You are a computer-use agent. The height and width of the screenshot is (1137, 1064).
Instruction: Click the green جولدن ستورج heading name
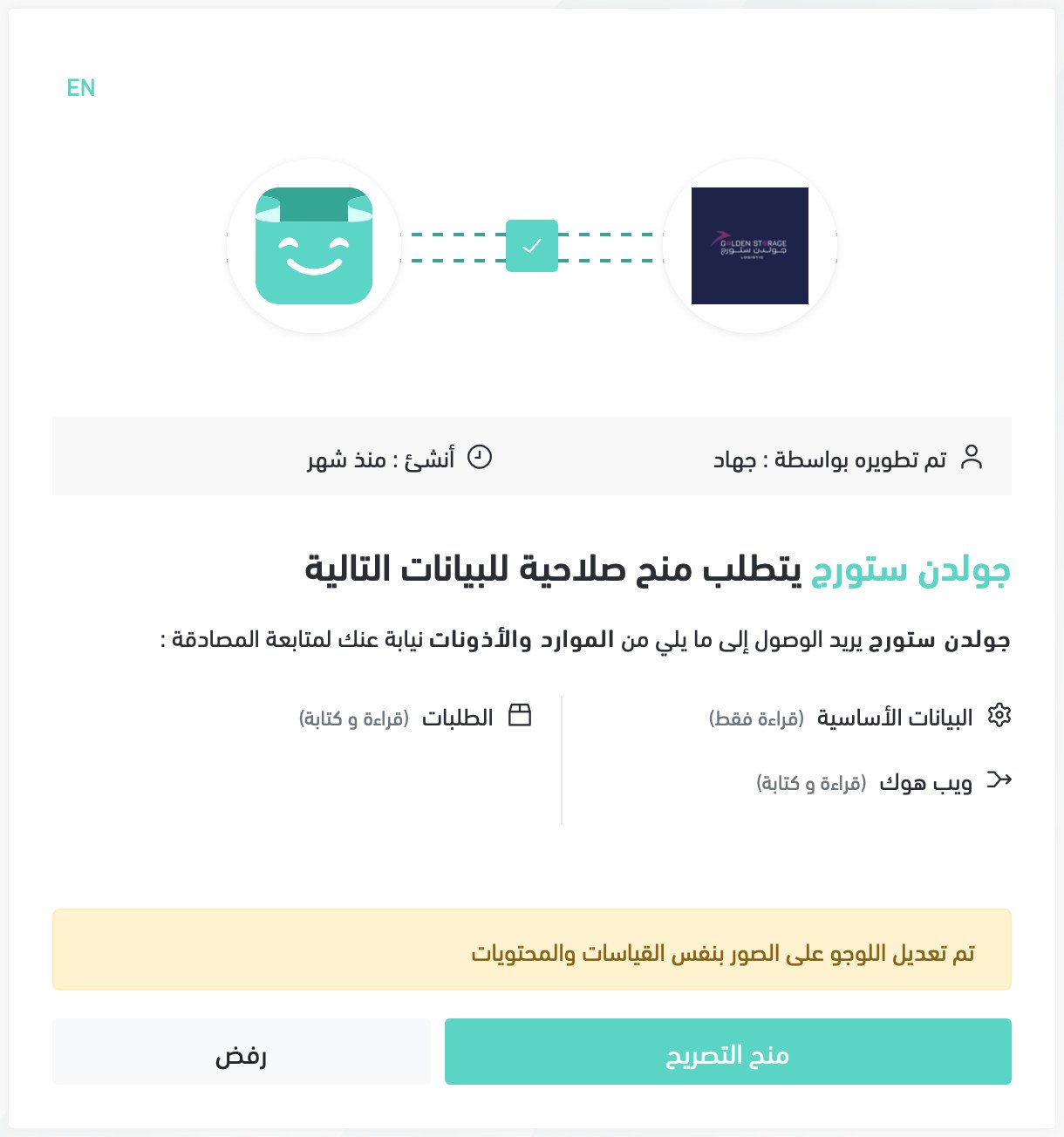click(911, 569)
